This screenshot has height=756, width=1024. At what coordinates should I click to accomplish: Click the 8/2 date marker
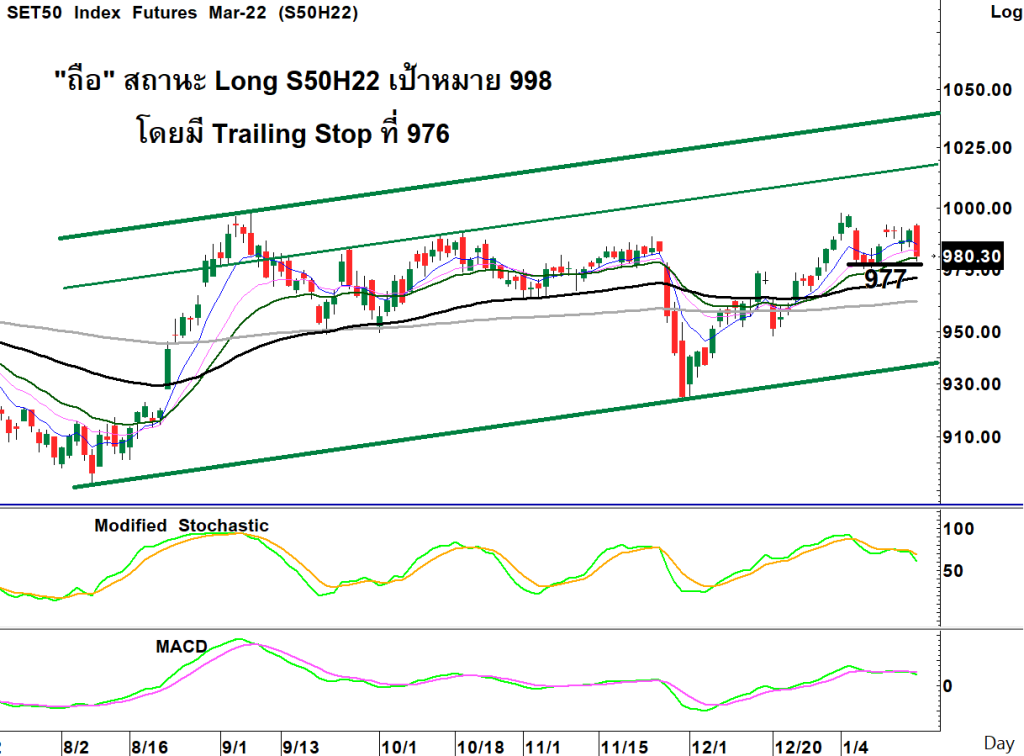pos(76,747)
